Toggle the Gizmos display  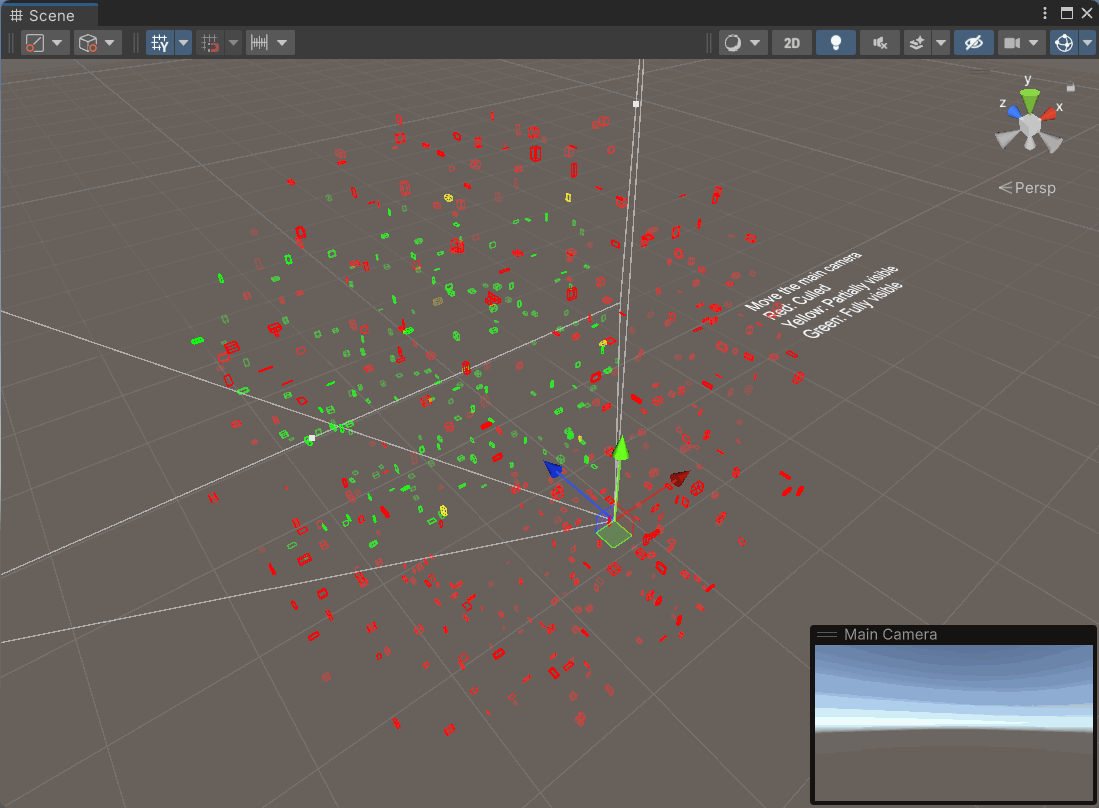click(1063, 42)
